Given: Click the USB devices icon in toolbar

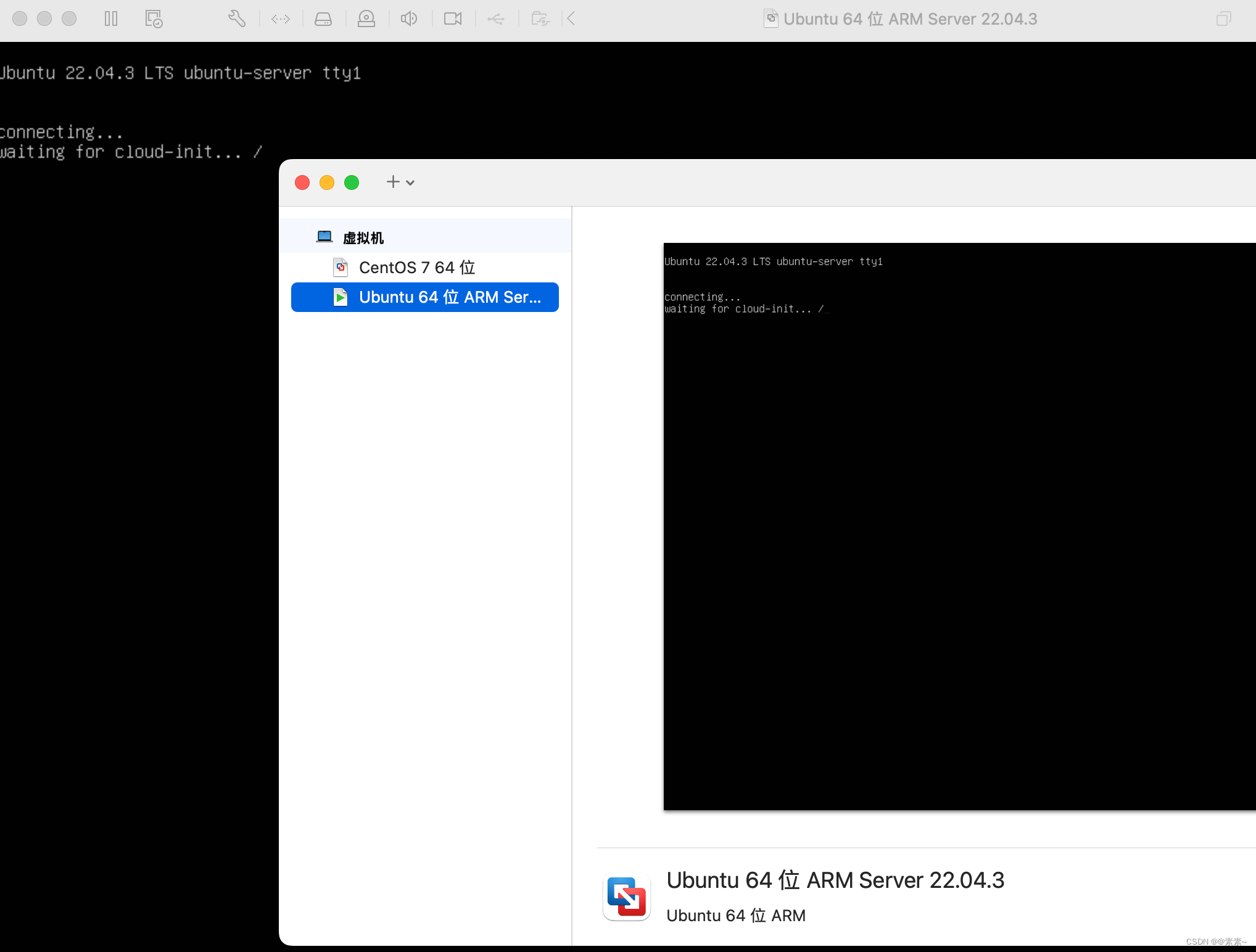Looking at the screenshot, I should (x=496, y=19).
